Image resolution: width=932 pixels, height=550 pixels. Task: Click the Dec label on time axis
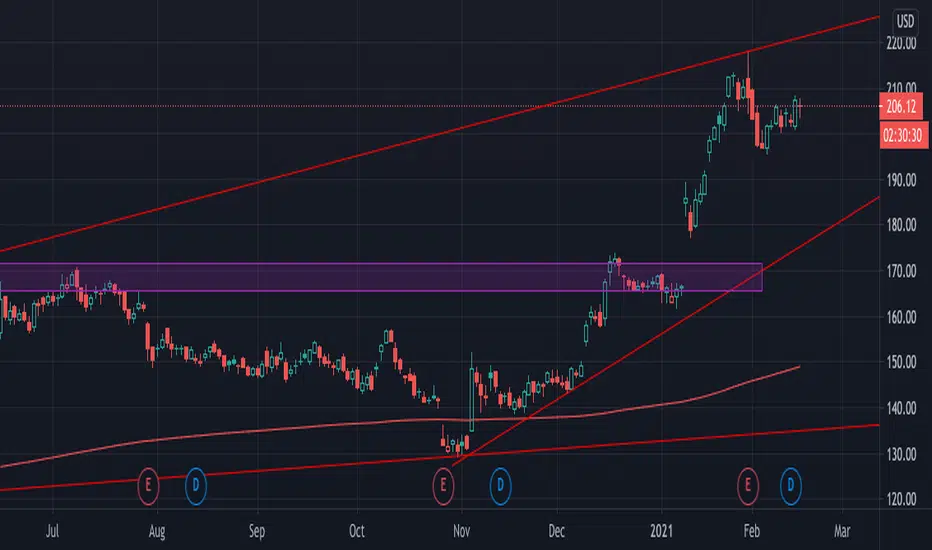pos(556,531)
